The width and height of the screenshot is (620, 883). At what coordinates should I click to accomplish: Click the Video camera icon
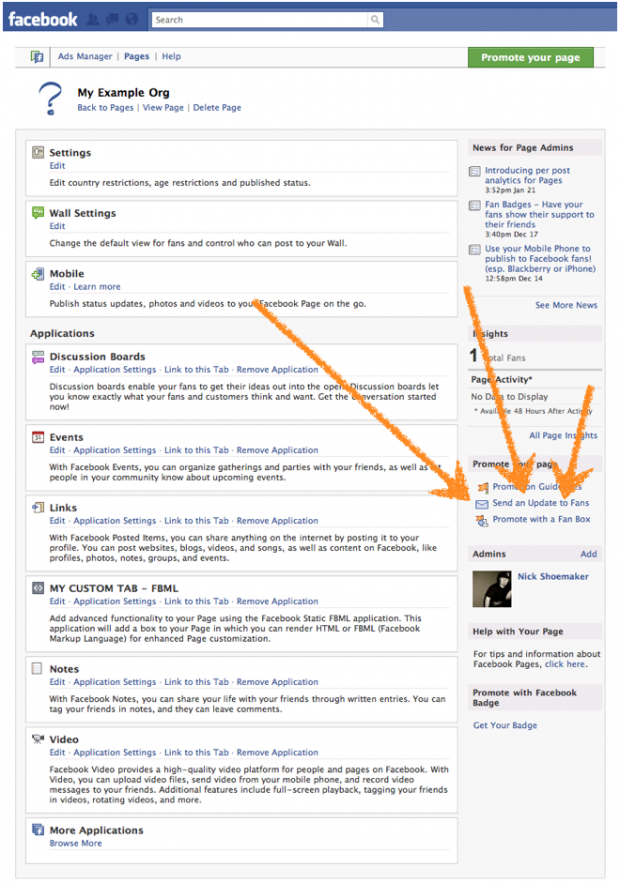click(38, 739)
